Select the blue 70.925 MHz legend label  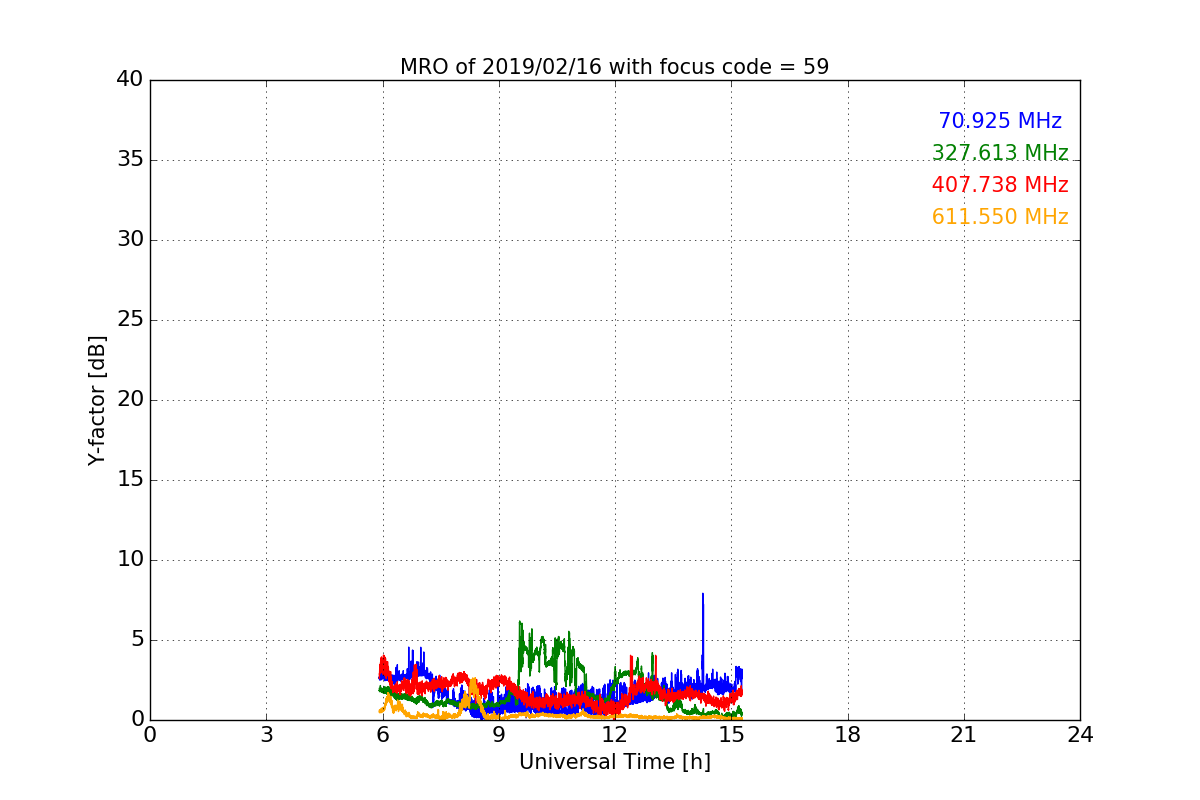coord(1000,121)
